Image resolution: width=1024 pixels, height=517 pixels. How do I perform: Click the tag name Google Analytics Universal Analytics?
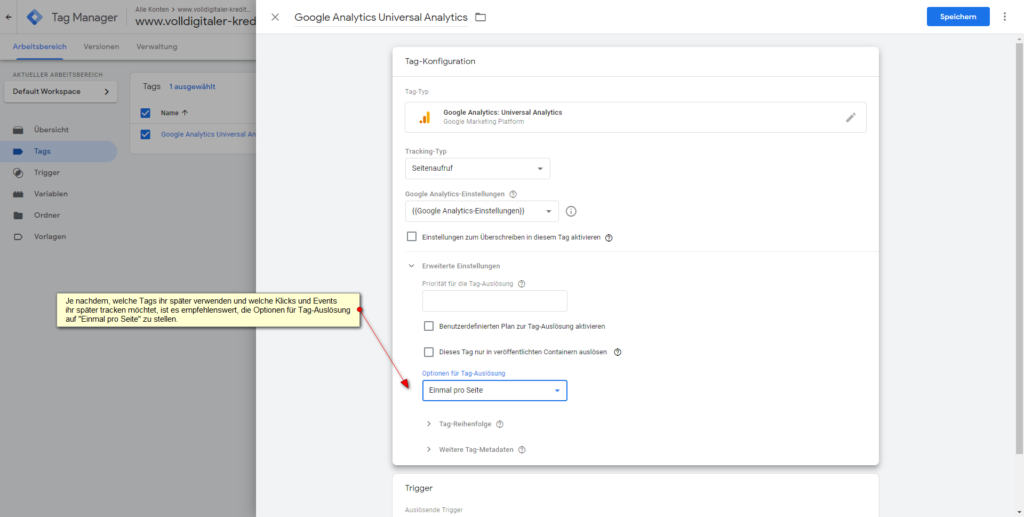coord(381,17)
